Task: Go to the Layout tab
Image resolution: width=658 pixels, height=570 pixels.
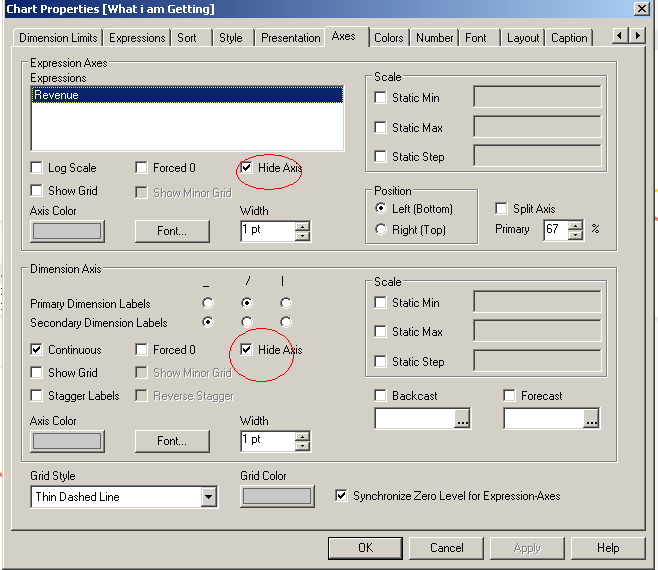Action: pos(523,38)
